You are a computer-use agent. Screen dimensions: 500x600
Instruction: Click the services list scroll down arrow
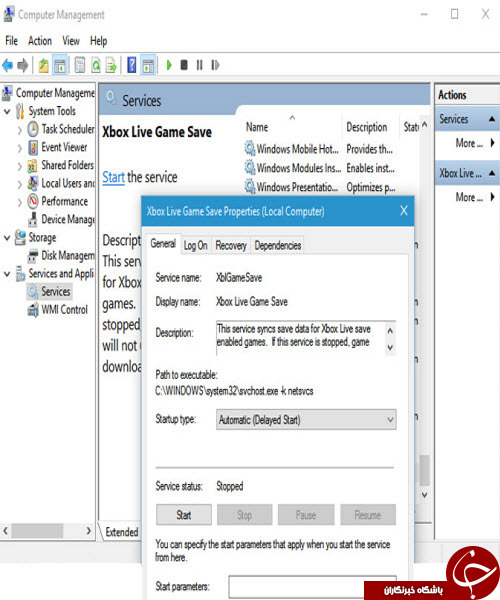424,495
